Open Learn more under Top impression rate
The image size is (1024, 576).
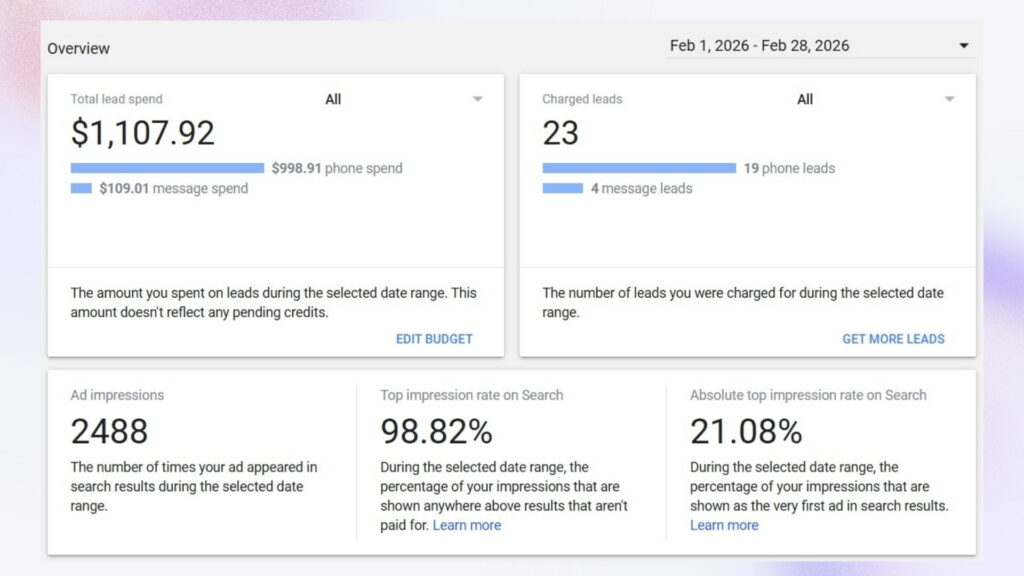point(466,525)
